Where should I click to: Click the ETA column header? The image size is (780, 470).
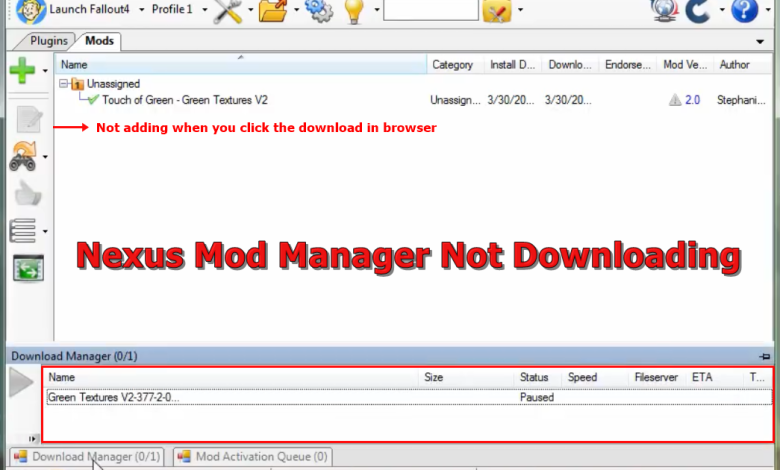point(715,377)
